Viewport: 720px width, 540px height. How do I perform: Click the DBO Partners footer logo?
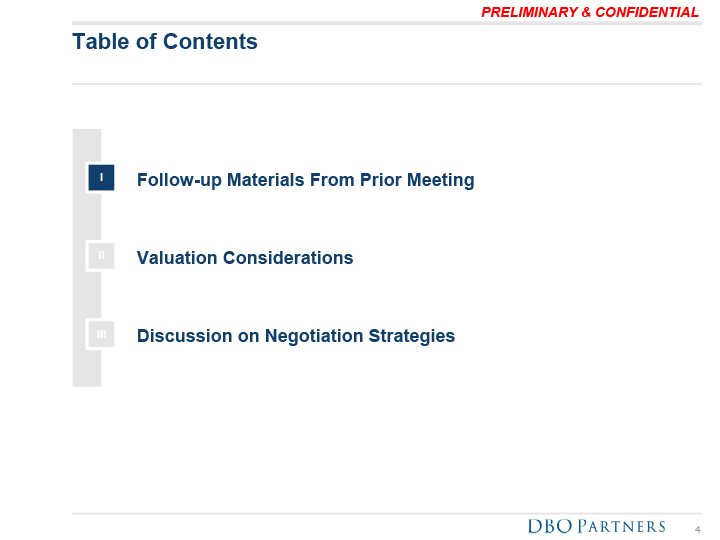[596, 526]
